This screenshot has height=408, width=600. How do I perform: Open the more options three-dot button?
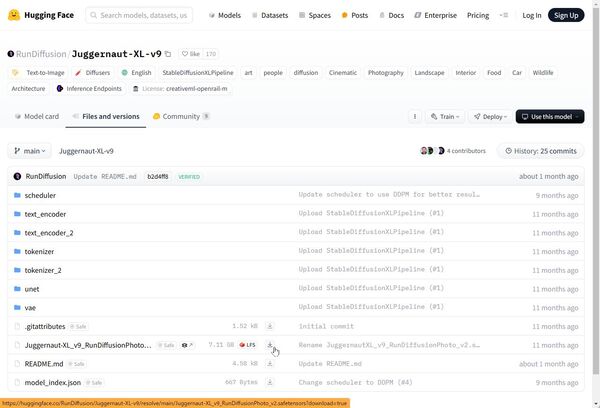[415, 117]
